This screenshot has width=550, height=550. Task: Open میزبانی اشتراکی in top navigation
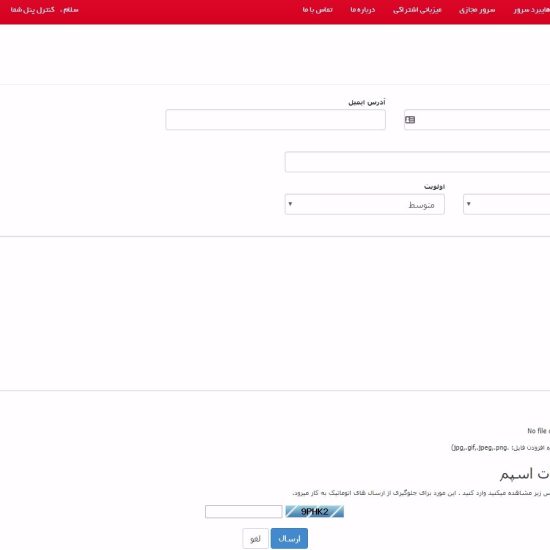(417, 10)
